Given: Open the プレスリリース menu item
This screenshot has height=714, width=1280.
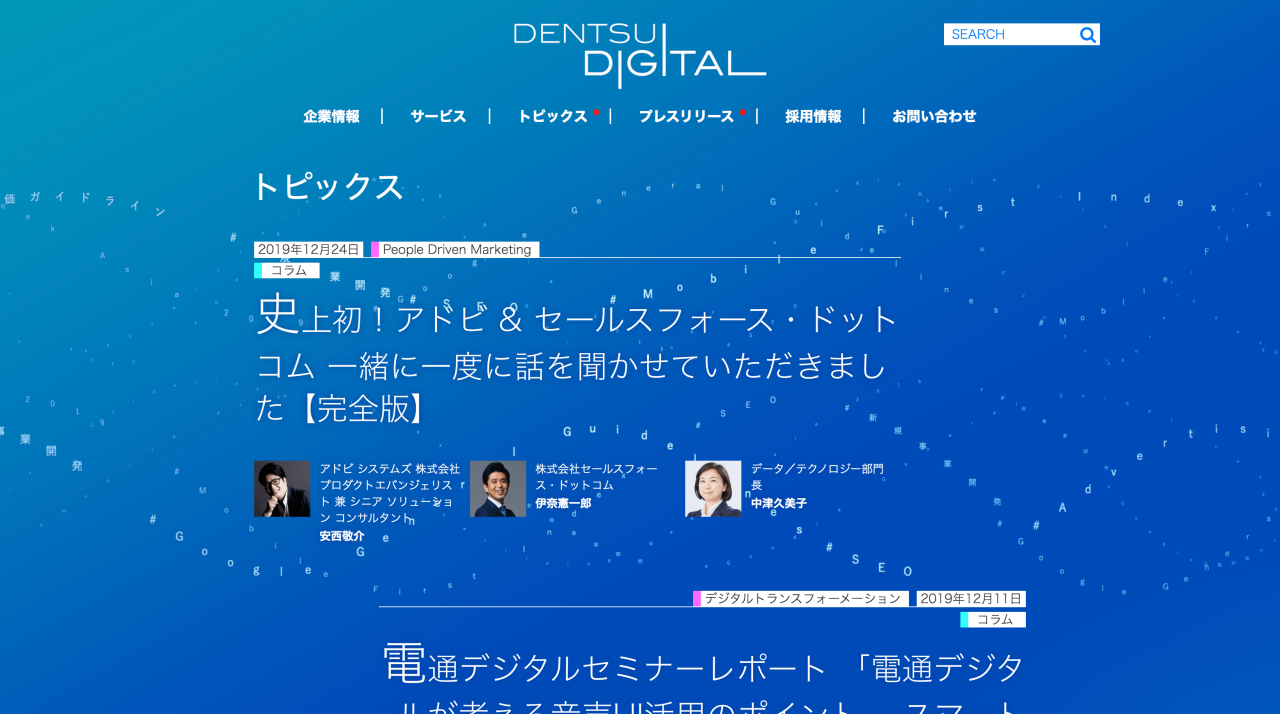Looking at the screenshot, I should [x=686, y=116].
